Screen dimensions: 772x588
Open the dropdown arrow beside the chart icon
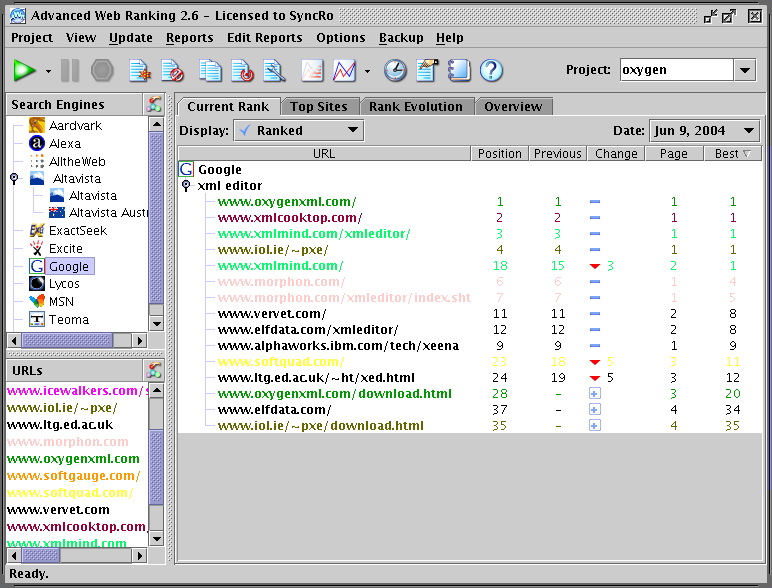(x=367, y=71)
